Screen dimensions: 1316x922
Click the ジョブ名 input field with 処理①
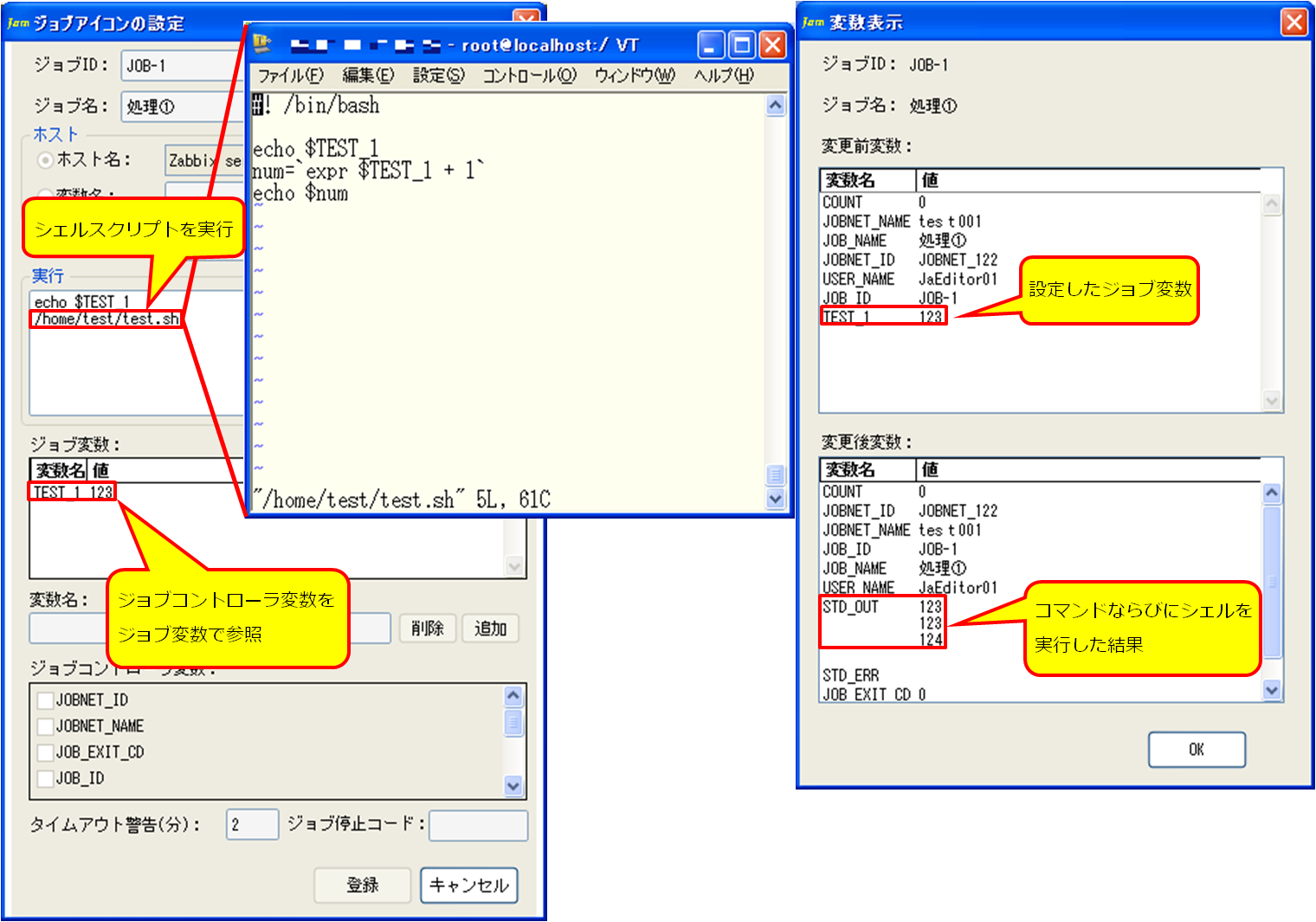click(x=182, y=106)
